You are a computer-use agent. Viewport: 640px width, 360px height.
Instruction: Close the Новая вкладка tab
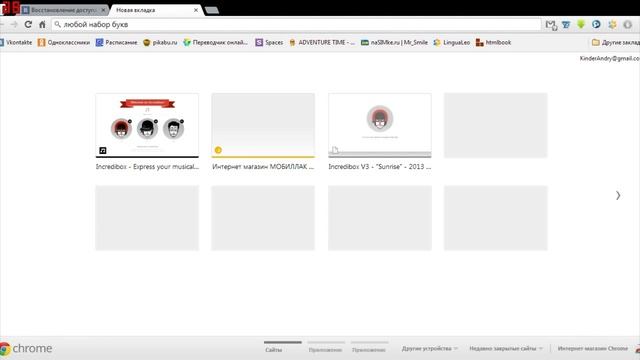coord(196,10)
